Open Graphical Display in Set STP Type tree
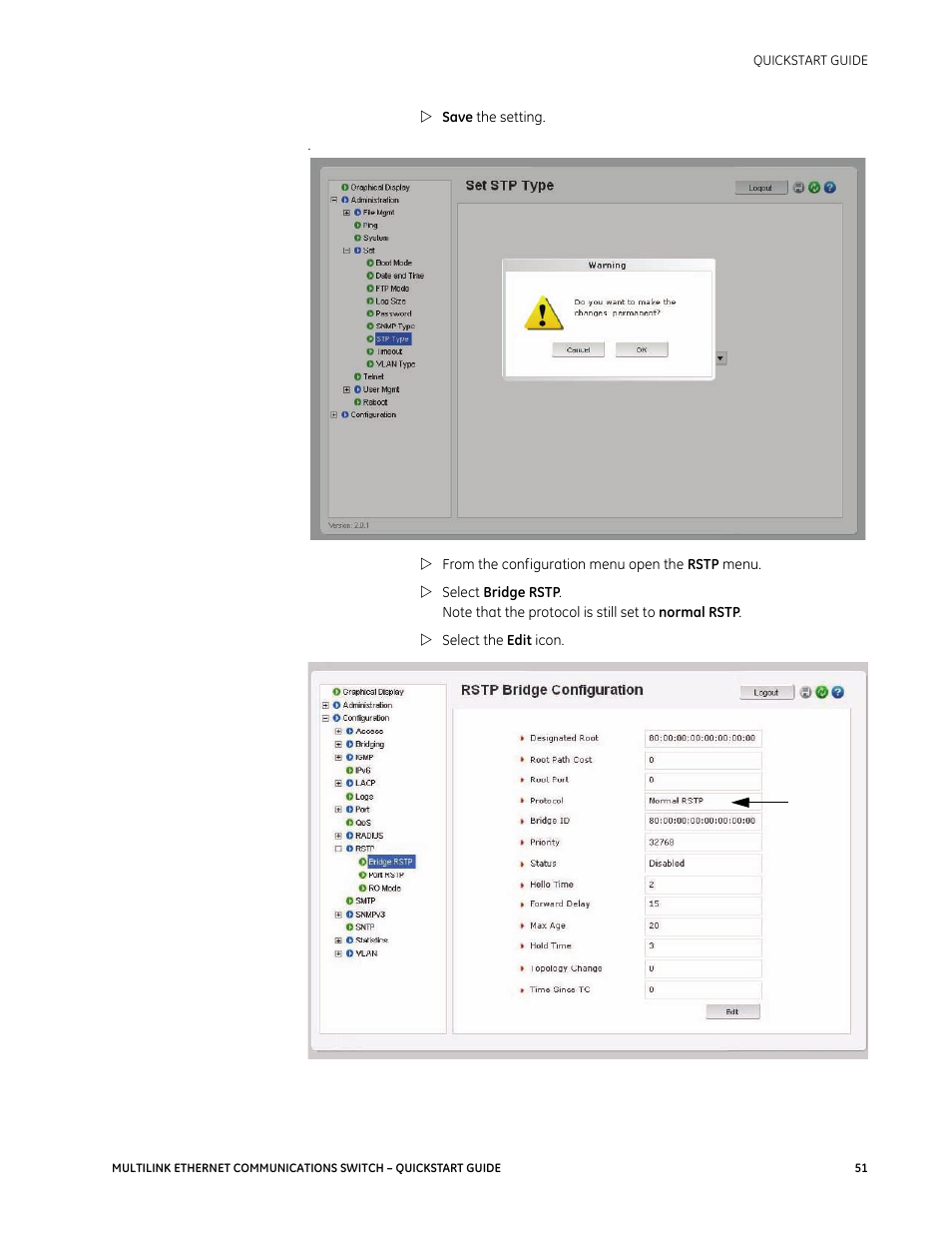Screen dimensions: 952x1233 (380, 188)
